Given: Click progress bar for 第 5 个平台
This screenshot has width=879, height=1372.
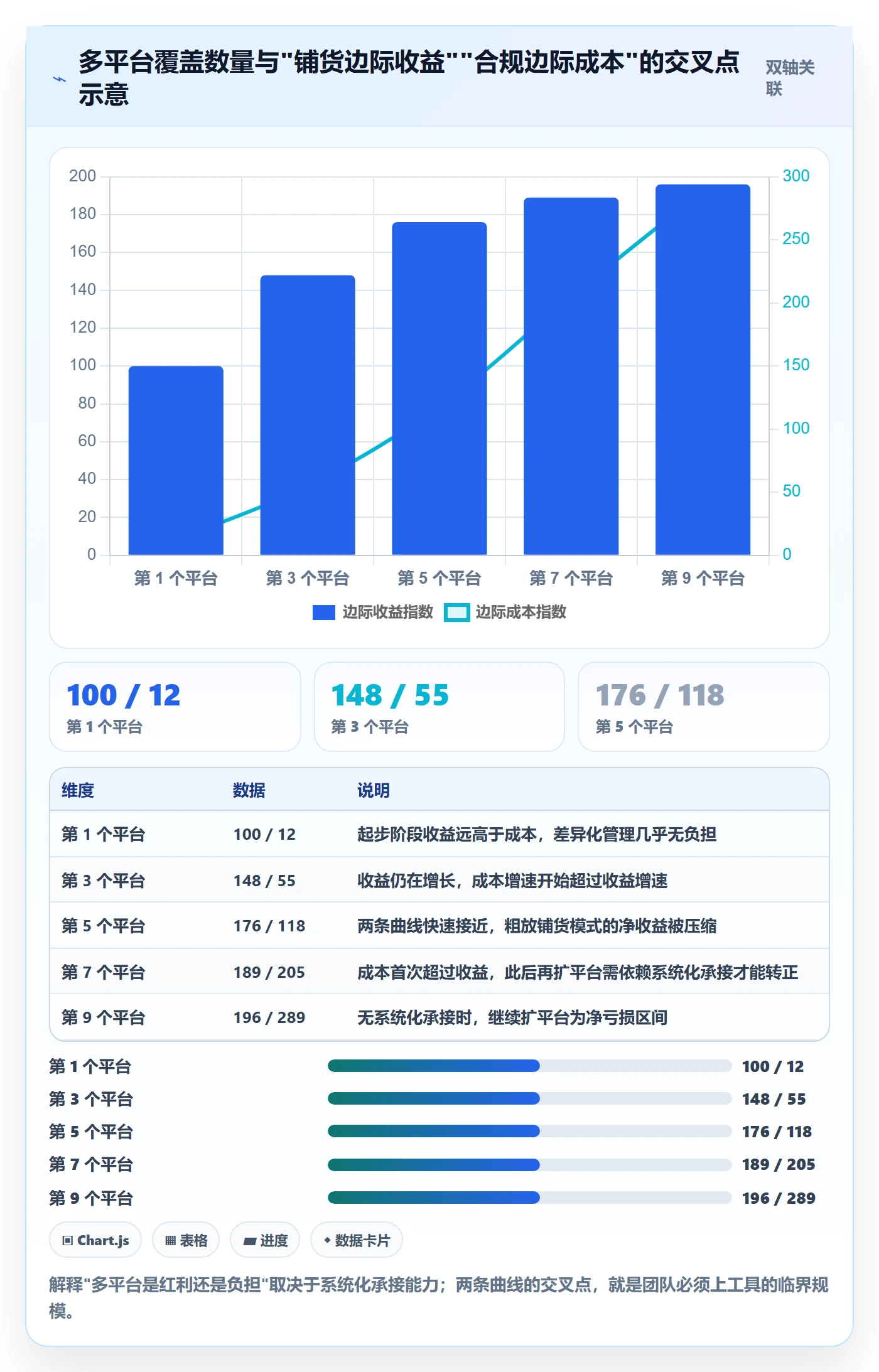Looking at the screenshot, I should (x=529, y=1131).
